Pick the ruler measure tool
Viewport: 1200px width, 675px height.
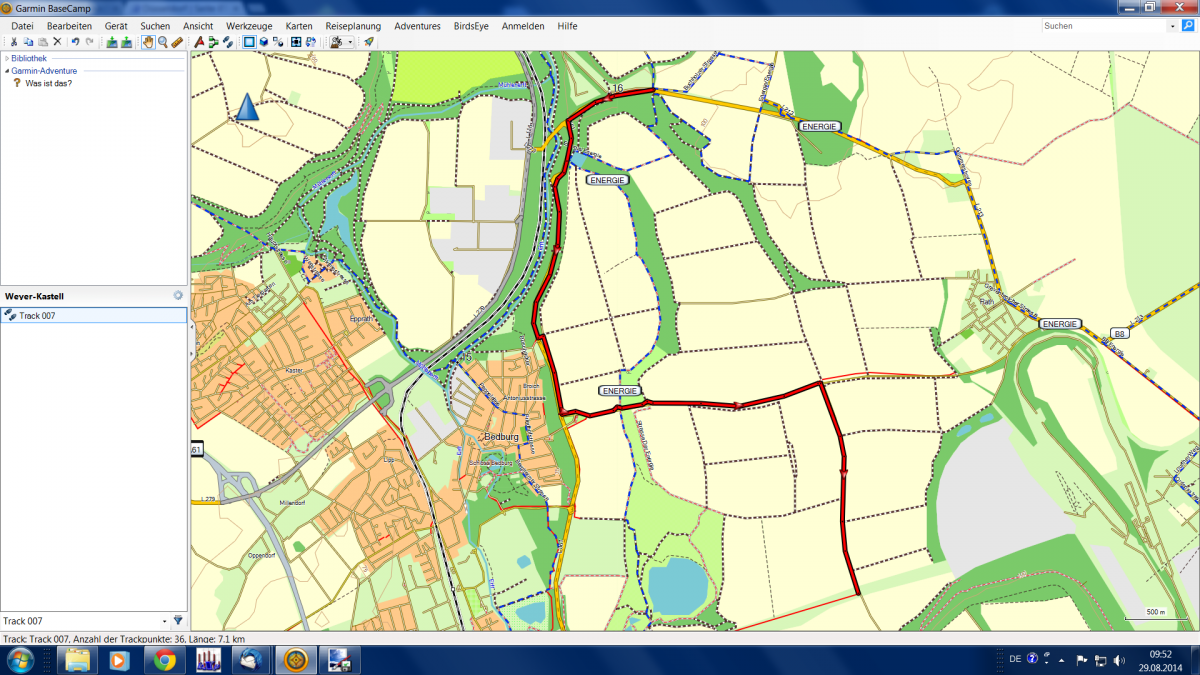coord(177,42)
